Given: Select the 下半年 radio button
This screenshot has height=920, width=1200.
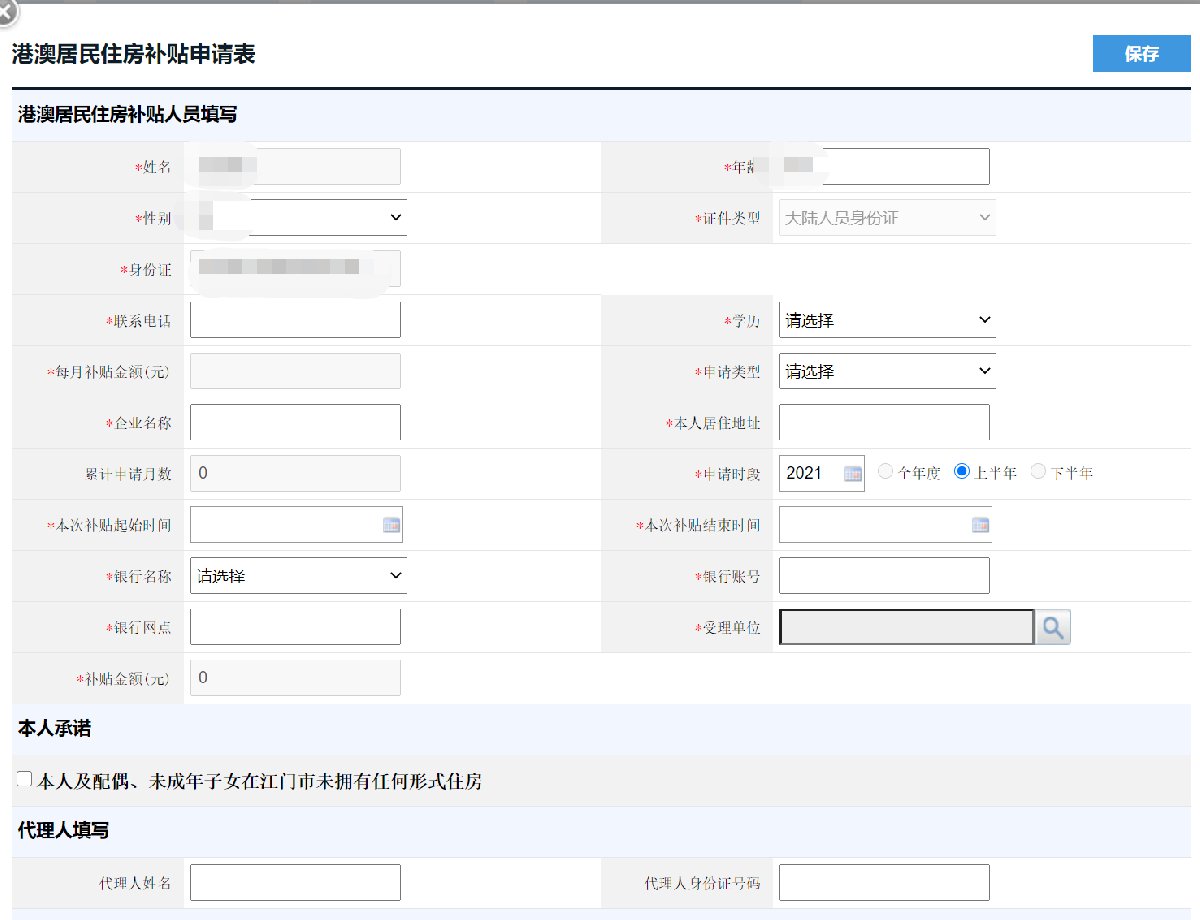Looking at the screenshot, I should coord(1038,472).
